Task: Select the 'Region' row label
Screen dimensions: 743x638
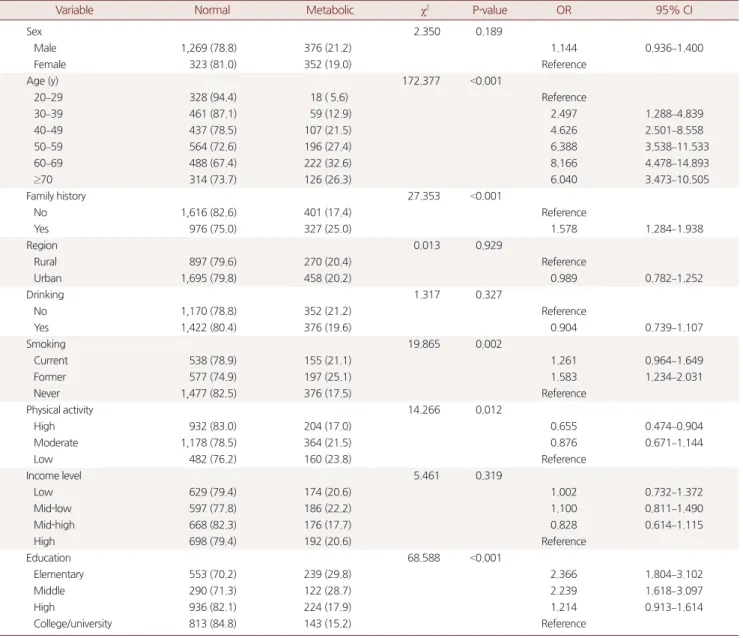Action: coord(42,245)
